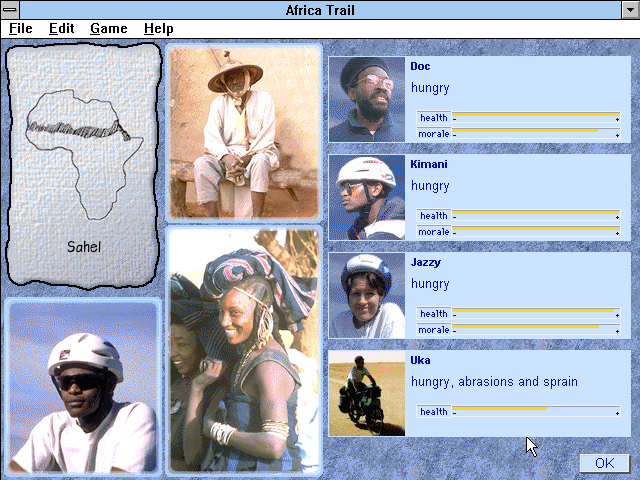Screen dimensions: 640x480
Task: Click Doc's morale bar
Action: pos(536,133)
